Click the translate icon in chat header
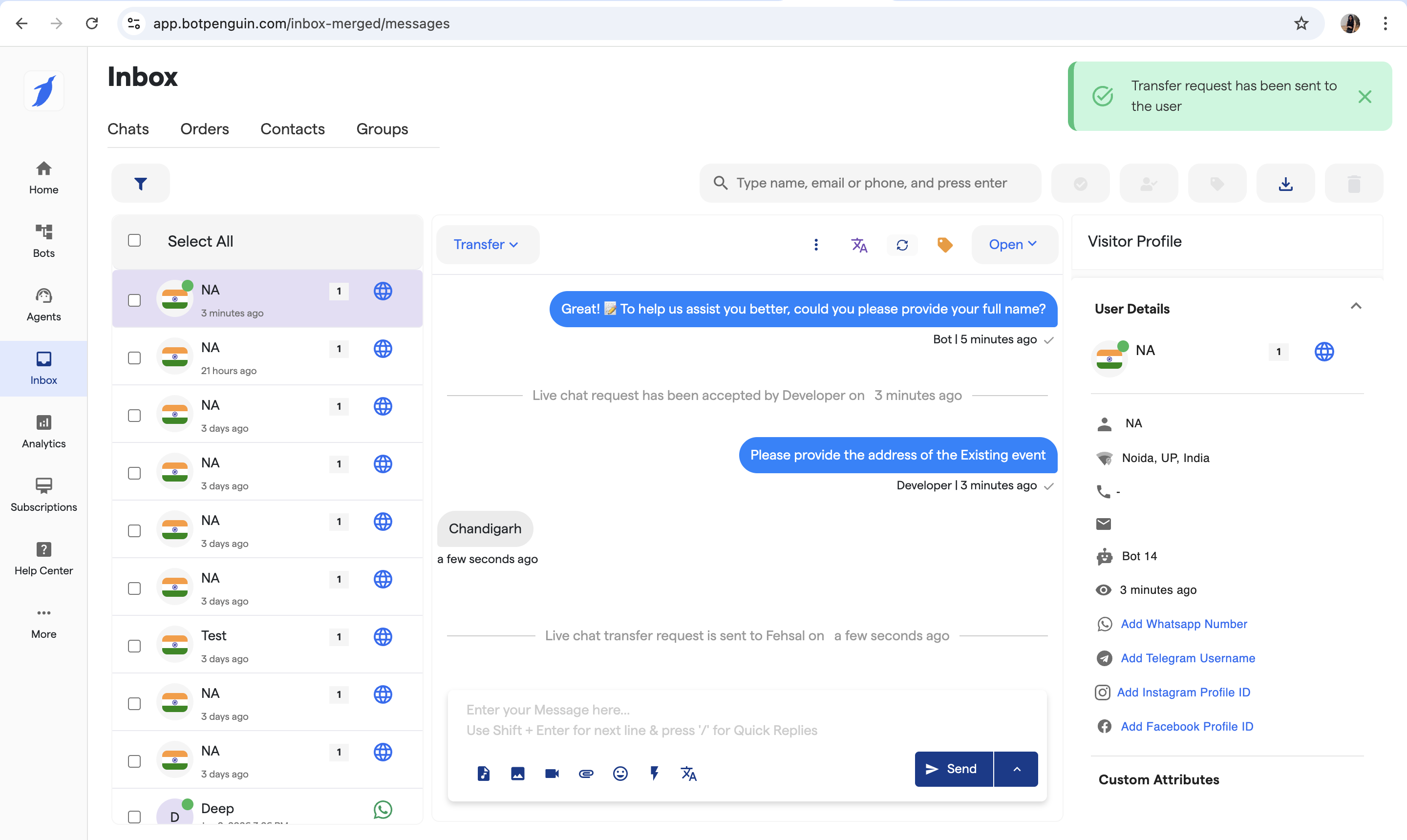This screenshot has width=1407, height=840. pos(858,245)
